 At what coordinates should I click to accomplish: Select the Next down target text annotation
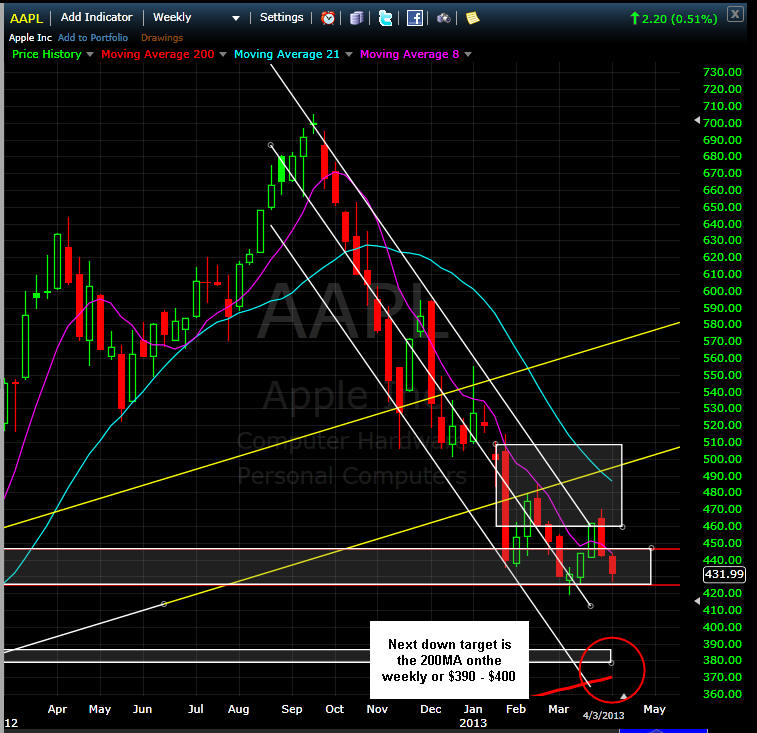point(449,660)
